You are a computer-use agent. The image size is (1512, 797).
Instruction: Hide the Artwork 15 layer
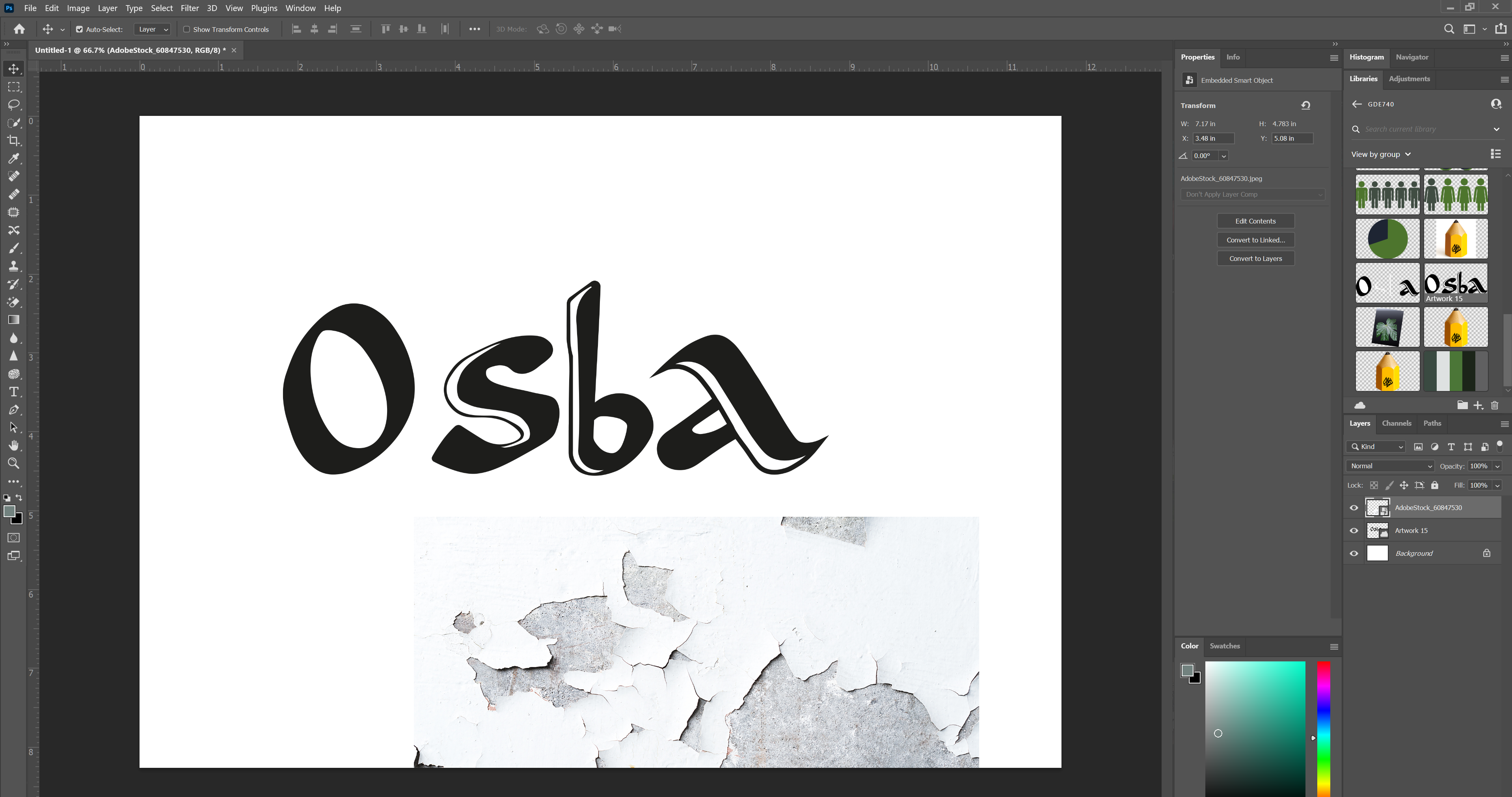[x=1354, y=531]
